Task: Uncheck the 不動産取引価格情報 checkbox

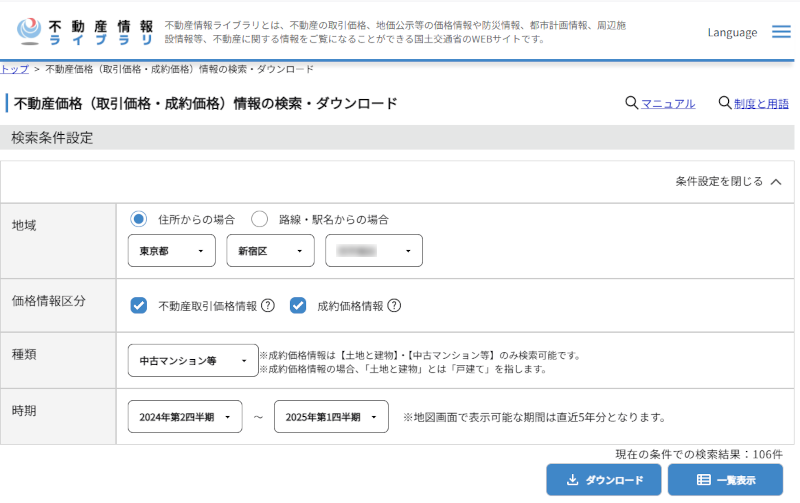Action: click(139, 306)
